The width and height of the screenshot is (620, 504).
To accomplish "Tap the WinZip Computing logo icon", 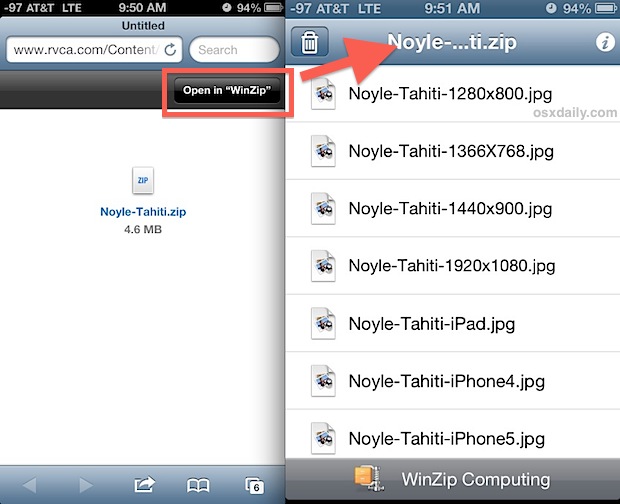I will coord(368,479).
